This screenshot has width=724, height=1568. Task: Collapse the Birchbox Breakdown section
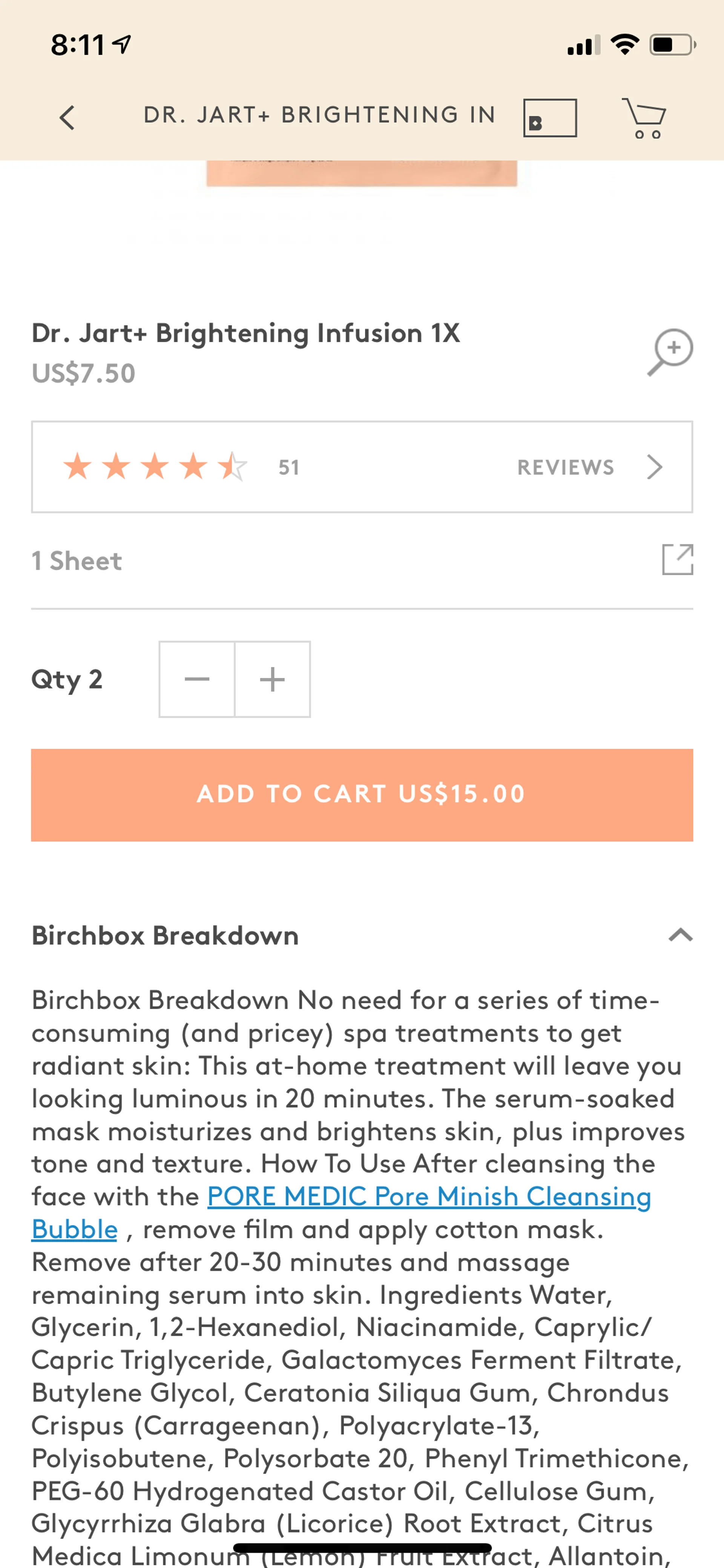[x=680, y=935]
